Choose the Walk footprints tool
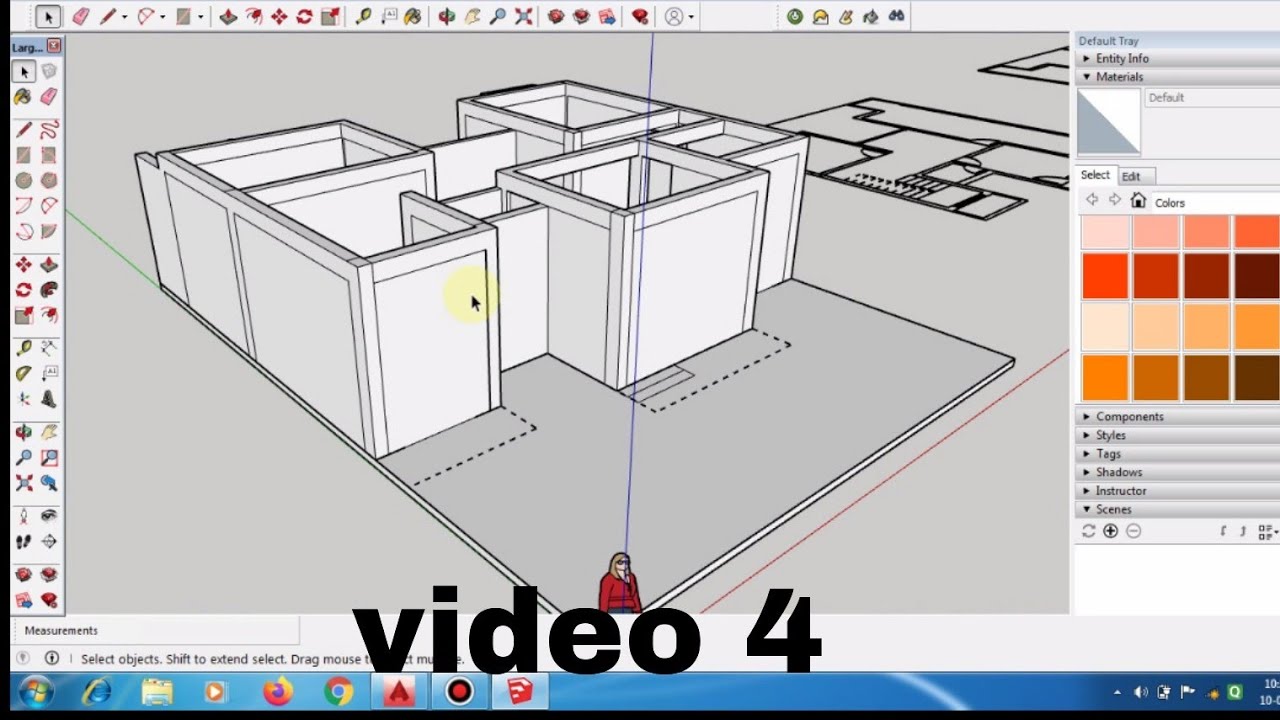Screen dimensions: 1280x720 coord(23,542)
